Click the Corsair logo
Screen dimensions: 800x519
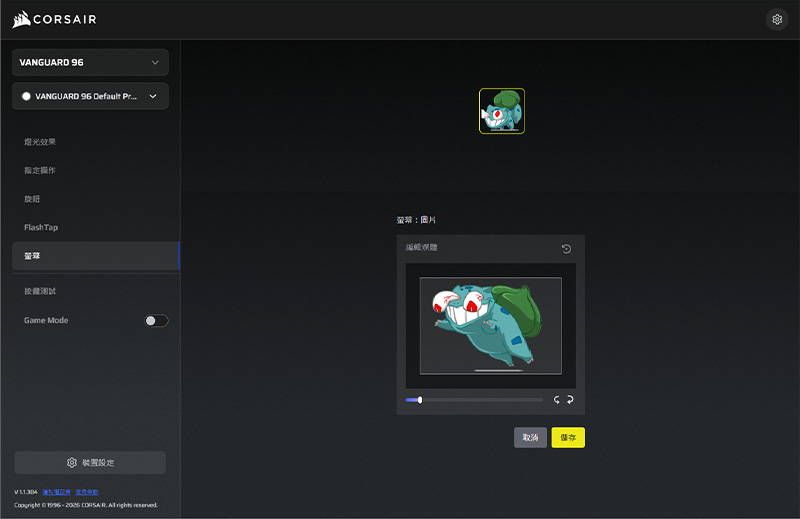[x=55, y=19]
